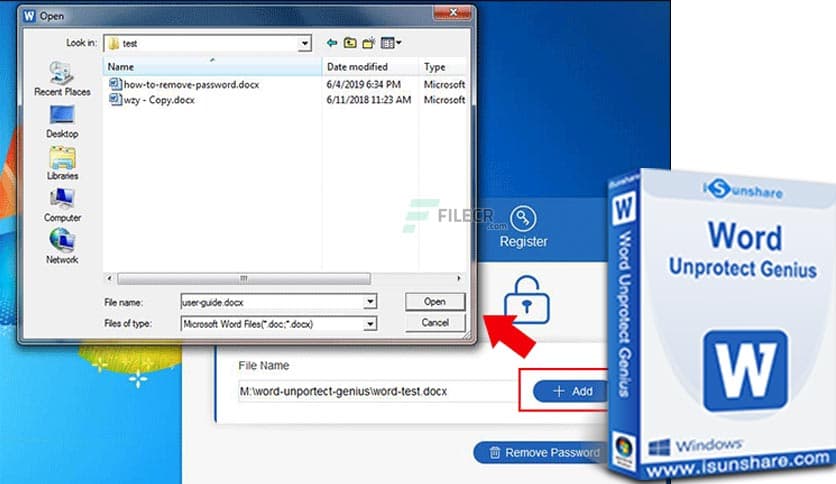
Task: Open the View menu icon
Action: 391,43
